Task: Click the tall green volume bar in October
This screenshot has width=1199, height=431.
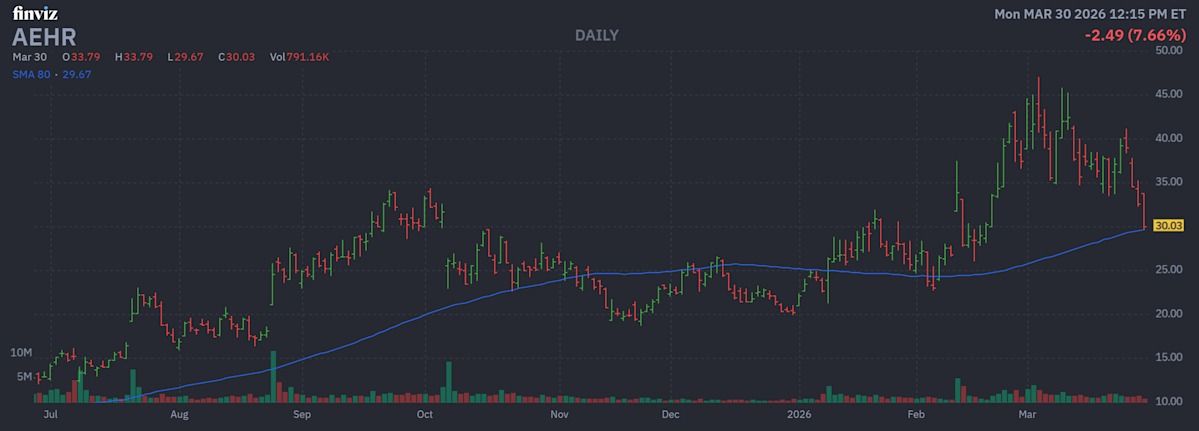Action: 450,382
